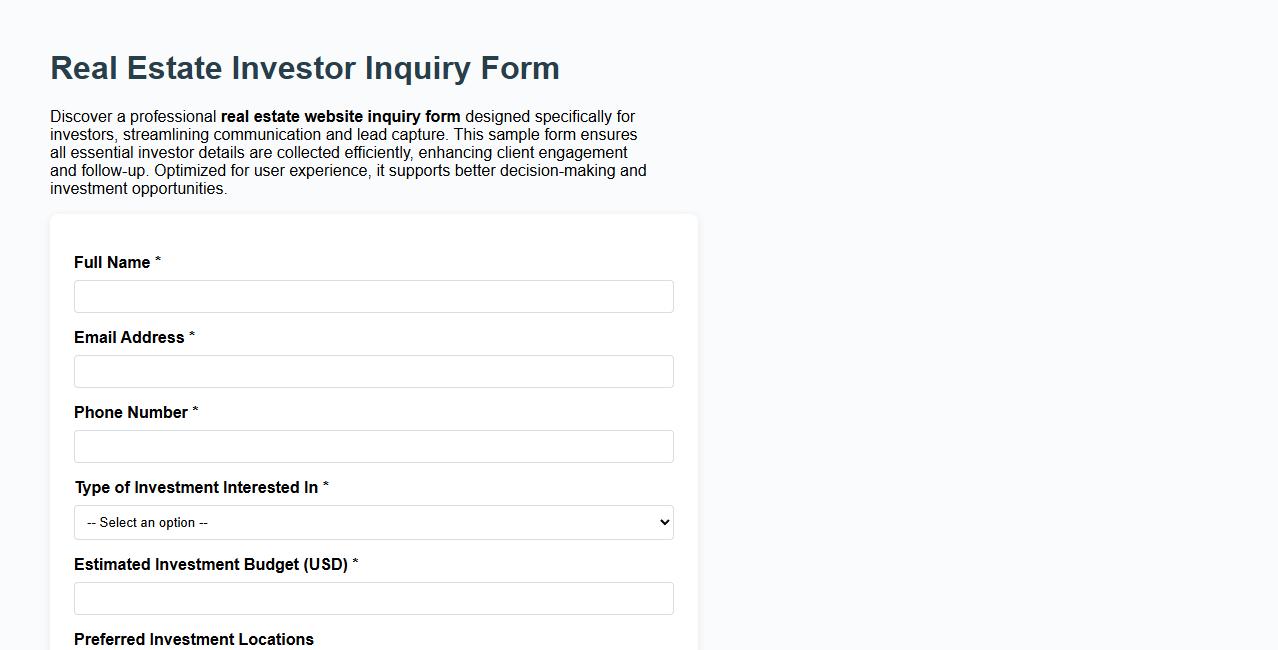Image resolution: width=1278 pixels, height=650 pixels.
Task: Click the Phone Number input field
Action: tap(373, 446)
